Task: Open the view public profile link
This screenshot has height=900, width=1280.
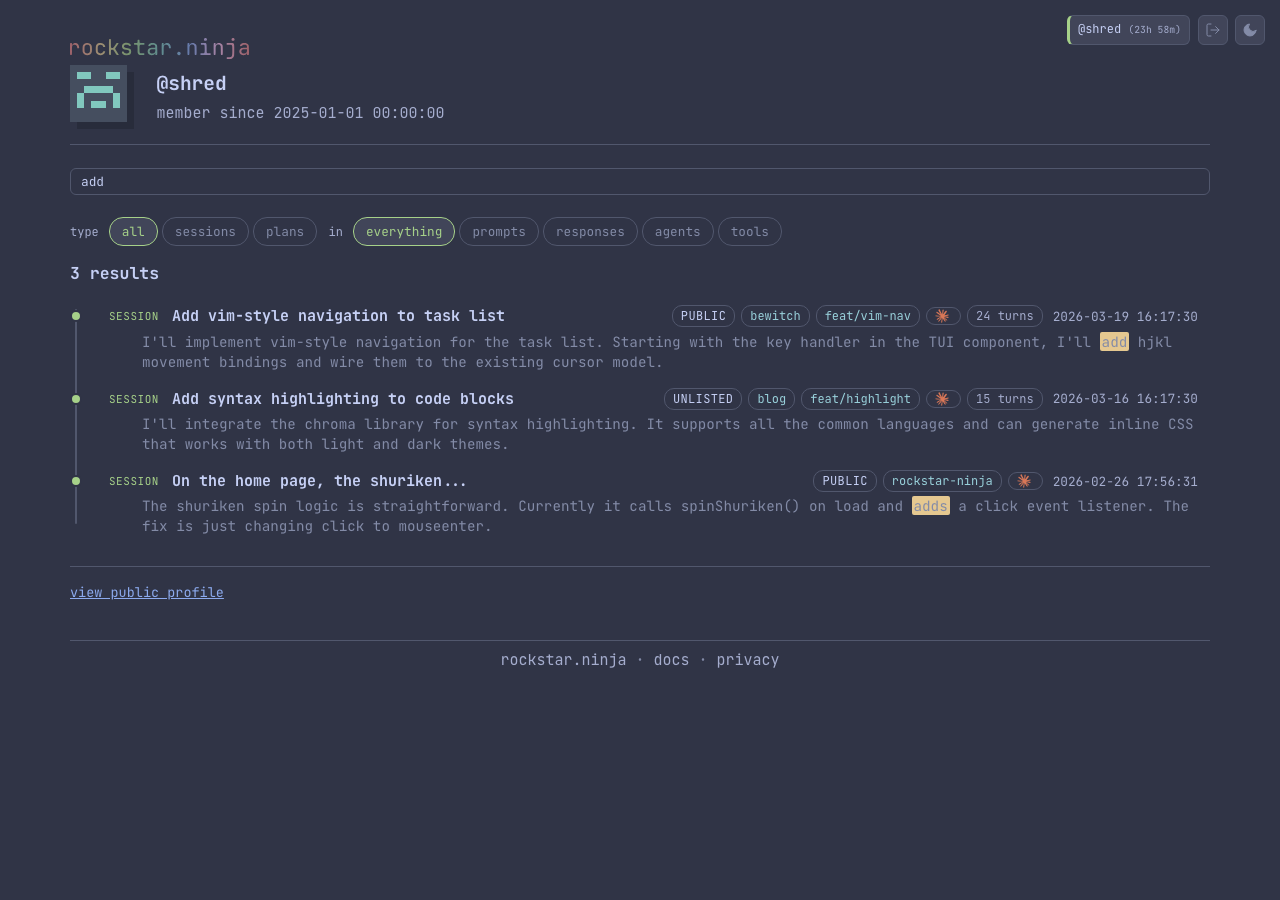Action: [146, 592]
